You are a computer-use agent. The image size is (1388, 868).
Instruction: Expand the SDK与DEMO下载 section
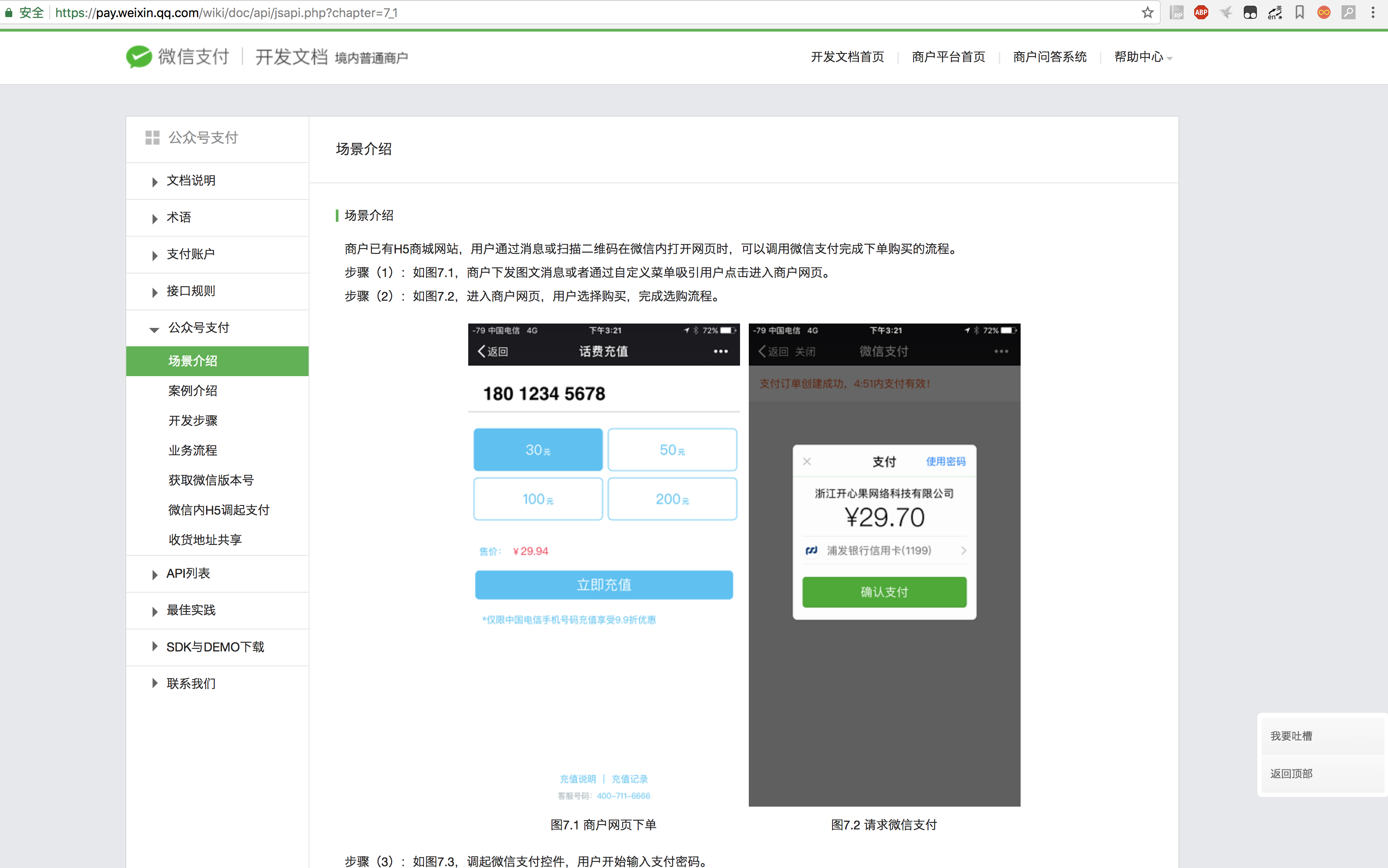(217, 647)
